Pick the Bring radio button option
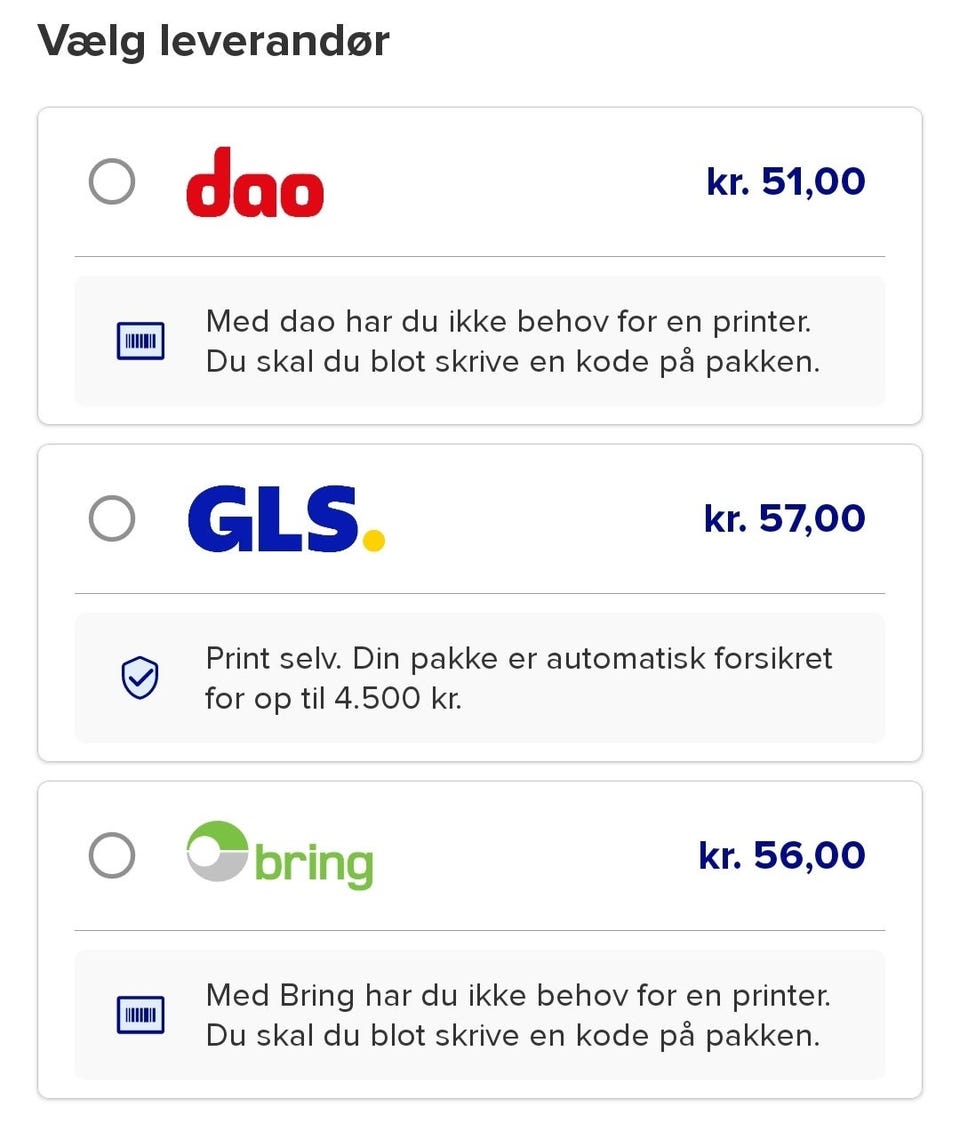Screen dimensions: 960x1131 point(111,856)
